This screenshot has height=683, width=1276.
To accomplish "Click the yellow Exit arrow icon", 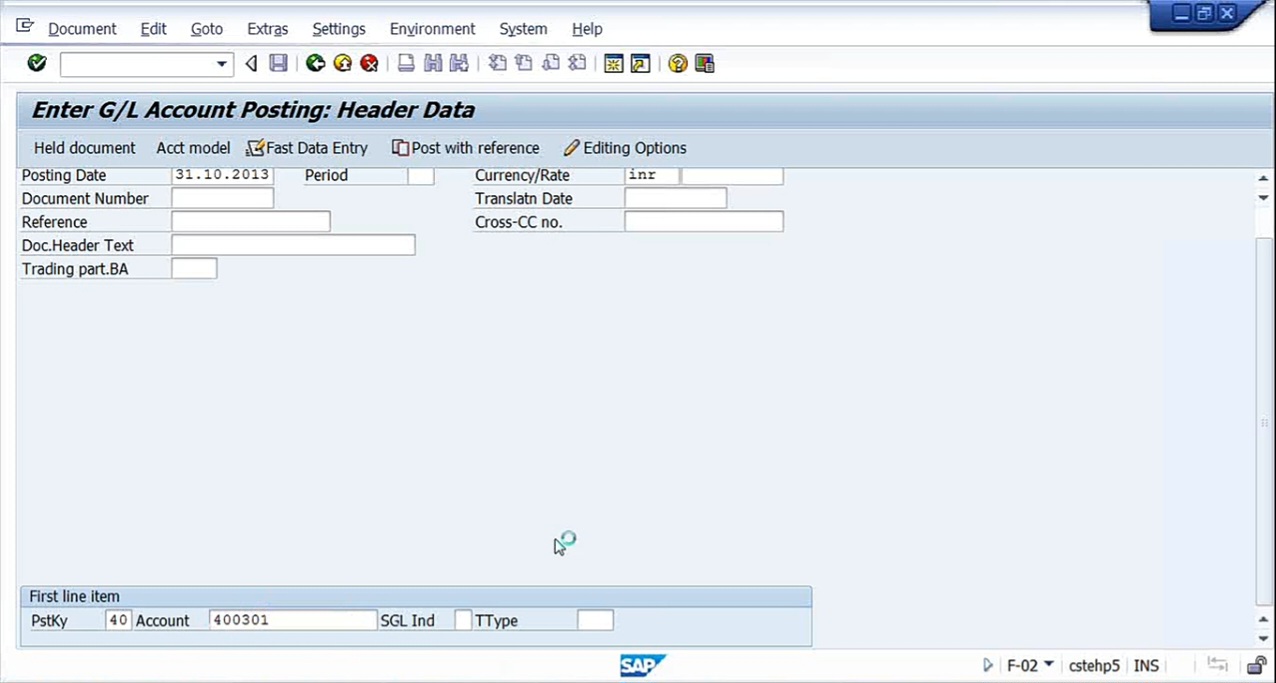I will (x=343, y=64).
